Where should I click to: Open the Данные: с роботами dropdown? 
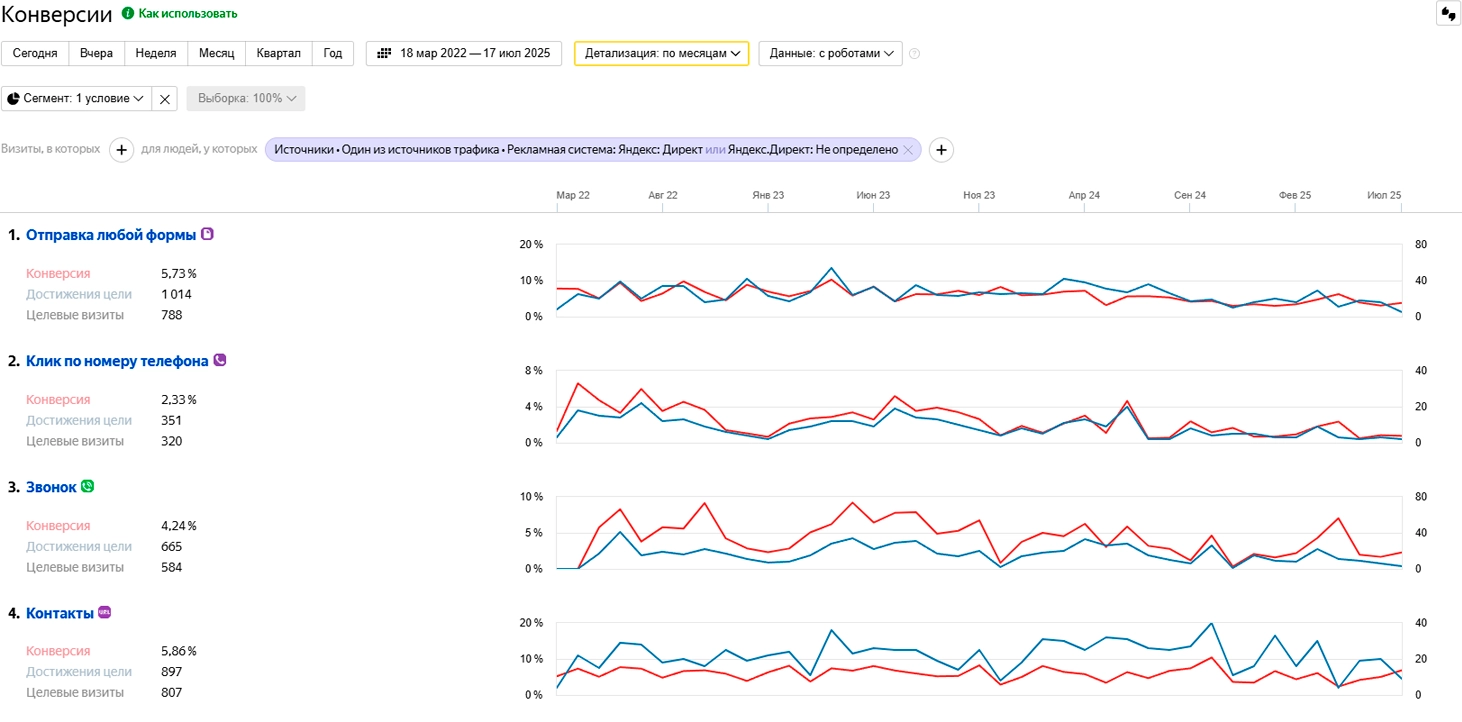tap(830, 53)
